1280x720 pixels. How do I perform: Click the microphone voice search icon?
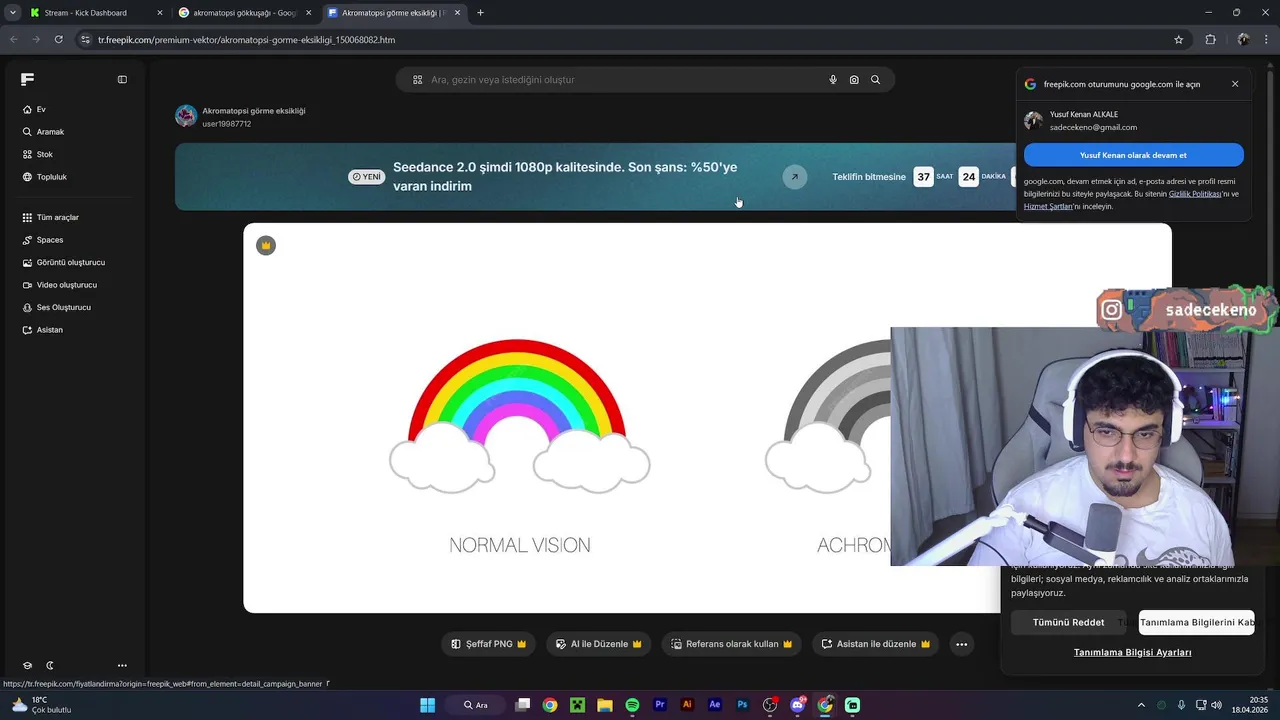[x=833, y=80]
